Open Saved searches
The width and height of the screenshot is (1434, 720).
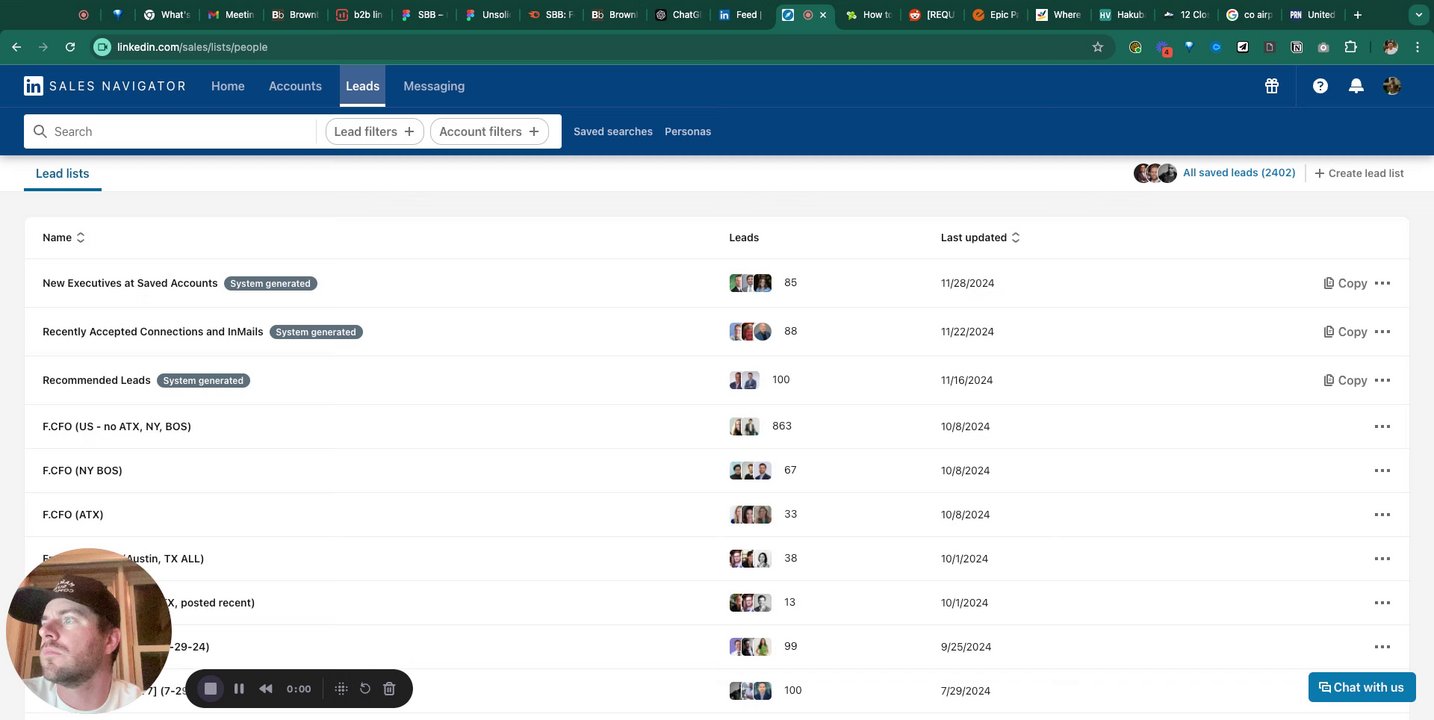[x=613, y=131]
